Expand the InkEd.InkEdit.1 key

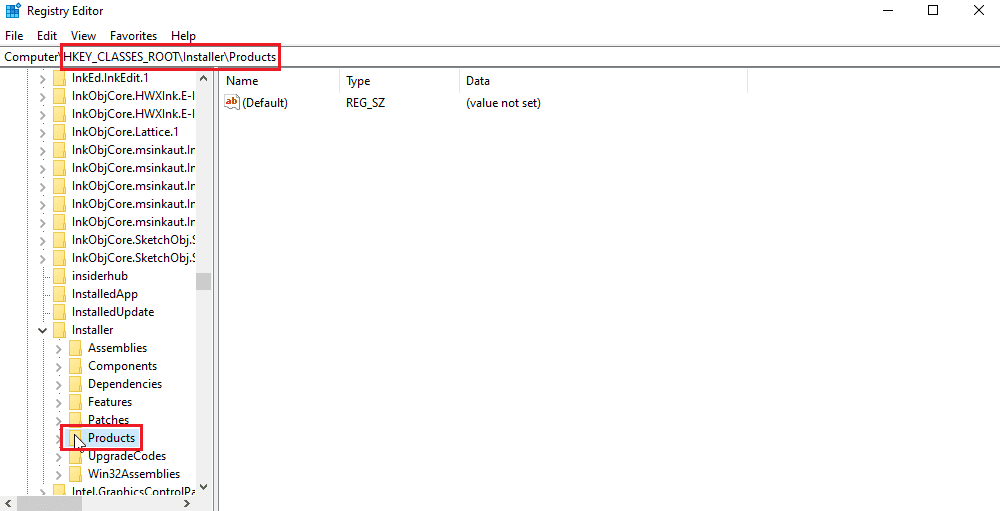[x=43, y=79]
